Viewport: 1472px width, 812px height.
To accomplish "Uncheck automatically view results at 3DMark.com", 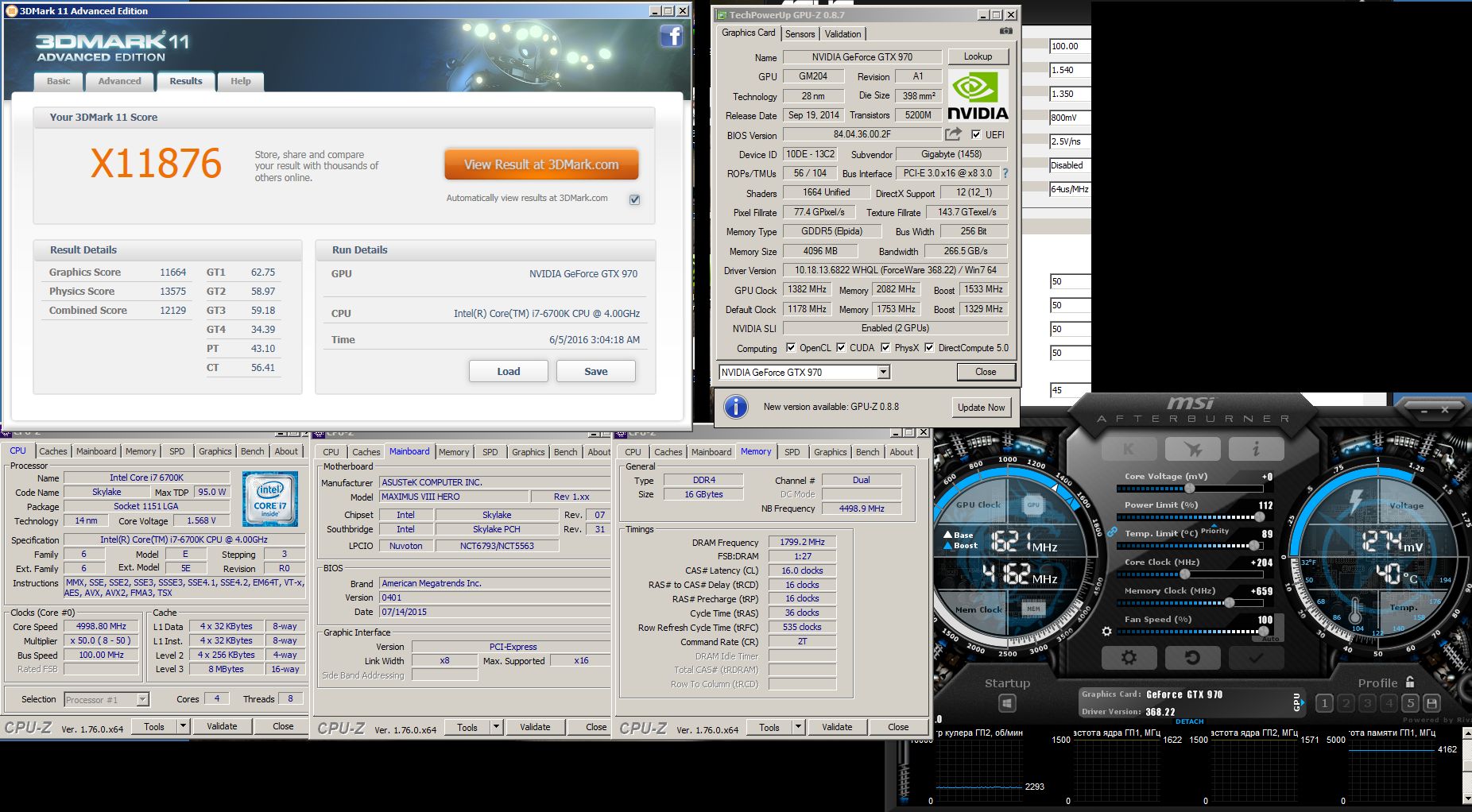I will pos(635,199).
